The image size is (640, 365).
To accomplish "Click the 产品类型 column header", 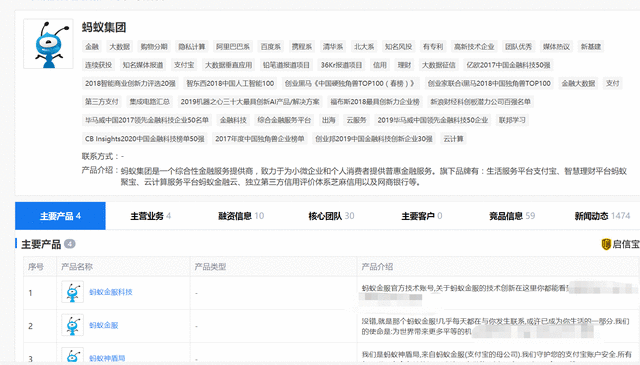I will pos(210,267).
